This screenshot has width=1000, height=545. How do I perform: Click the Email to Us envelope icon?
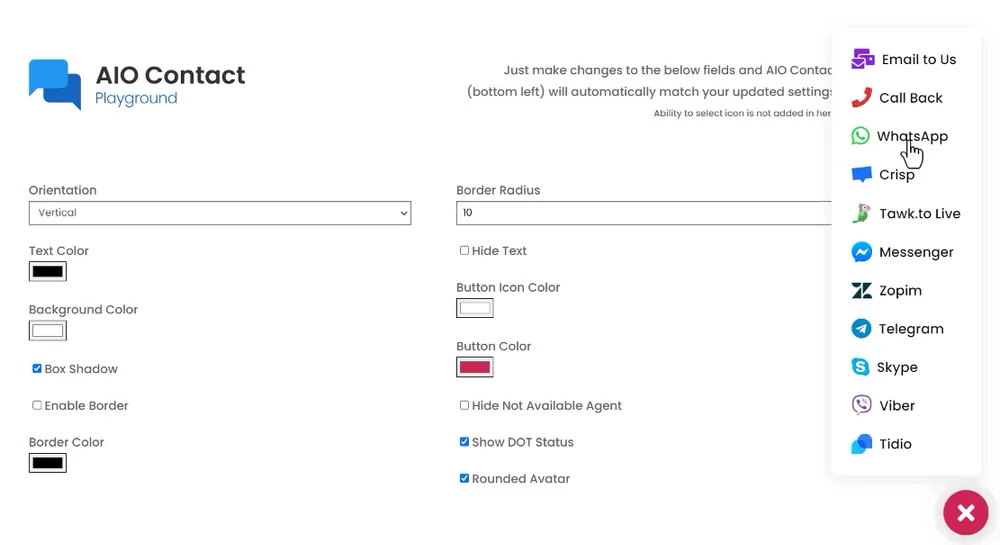(x=862, y=59)
